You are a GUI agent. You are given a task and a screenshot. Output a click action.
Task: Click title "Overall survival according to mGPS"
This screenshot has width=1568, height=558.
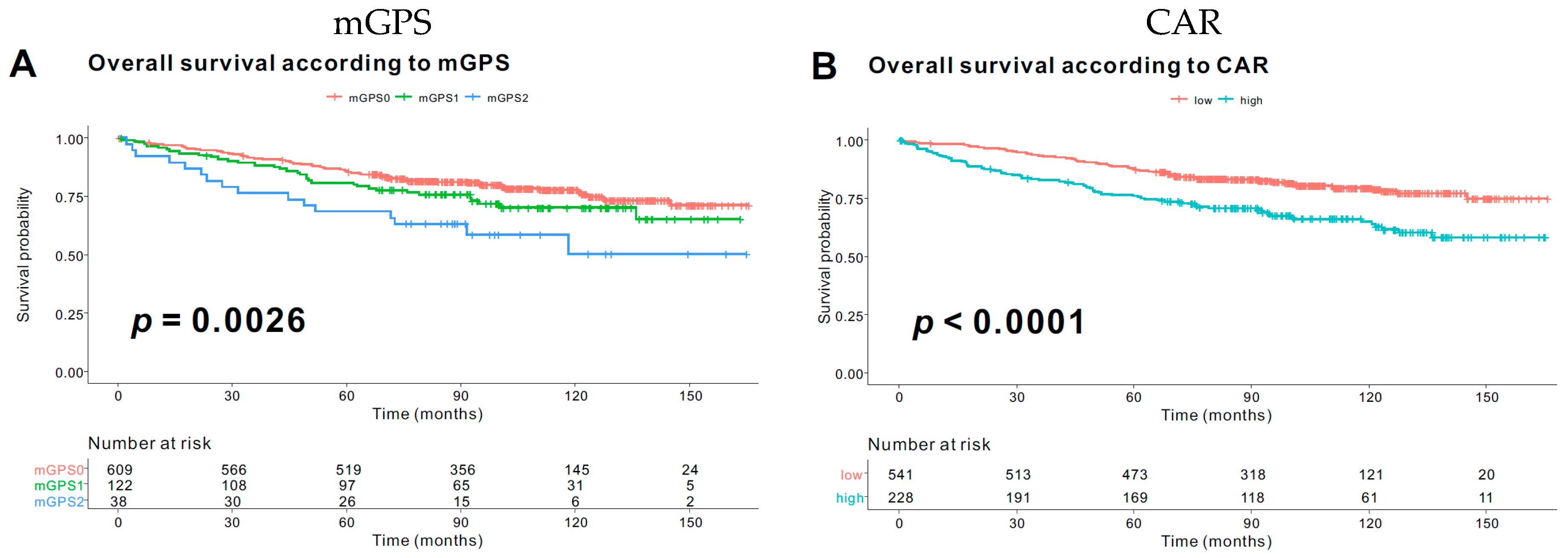coord(298,63)
